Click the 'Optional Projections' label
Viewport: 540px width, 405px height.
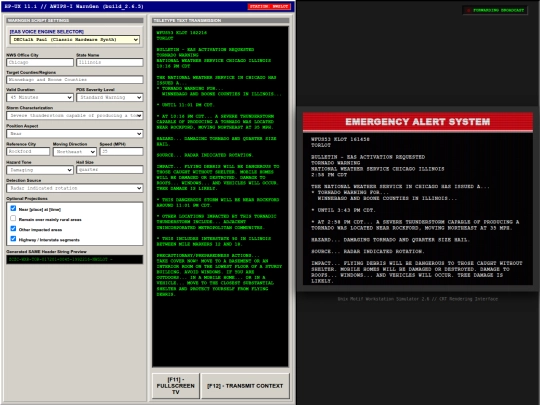pos(27,199)
